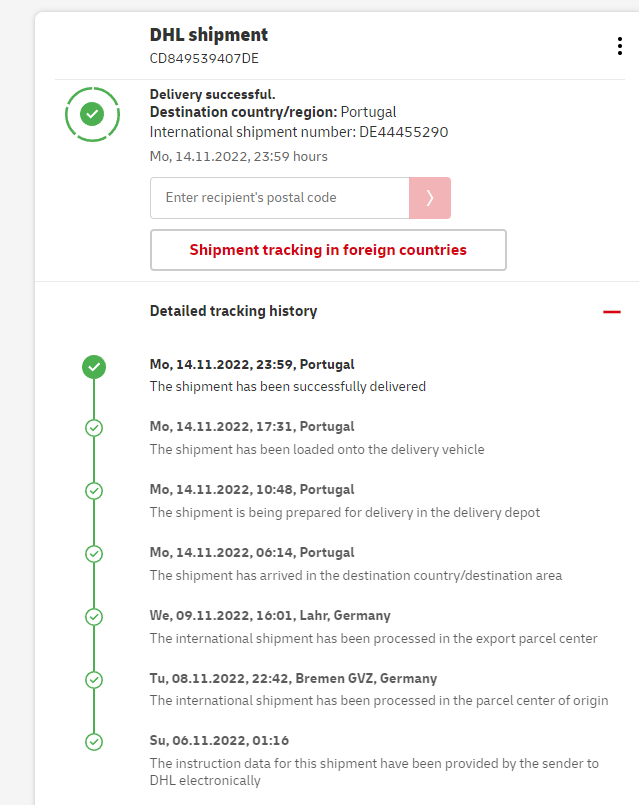Click the checkmark next to delivery depot step
Image resolution: width=639 pixels, height=805 pixels.
(x=94, y=491)
